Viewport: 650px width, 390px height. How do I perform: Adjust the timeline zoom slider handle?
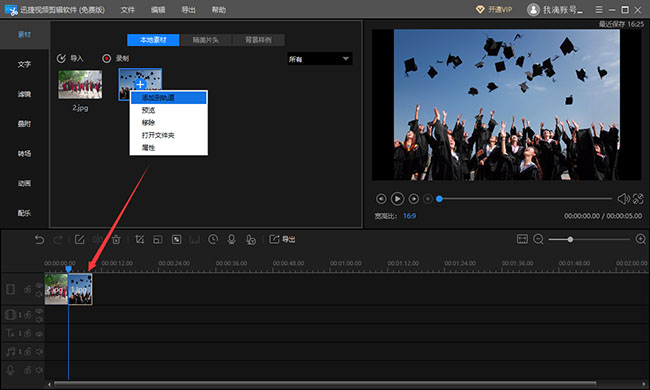570,239
